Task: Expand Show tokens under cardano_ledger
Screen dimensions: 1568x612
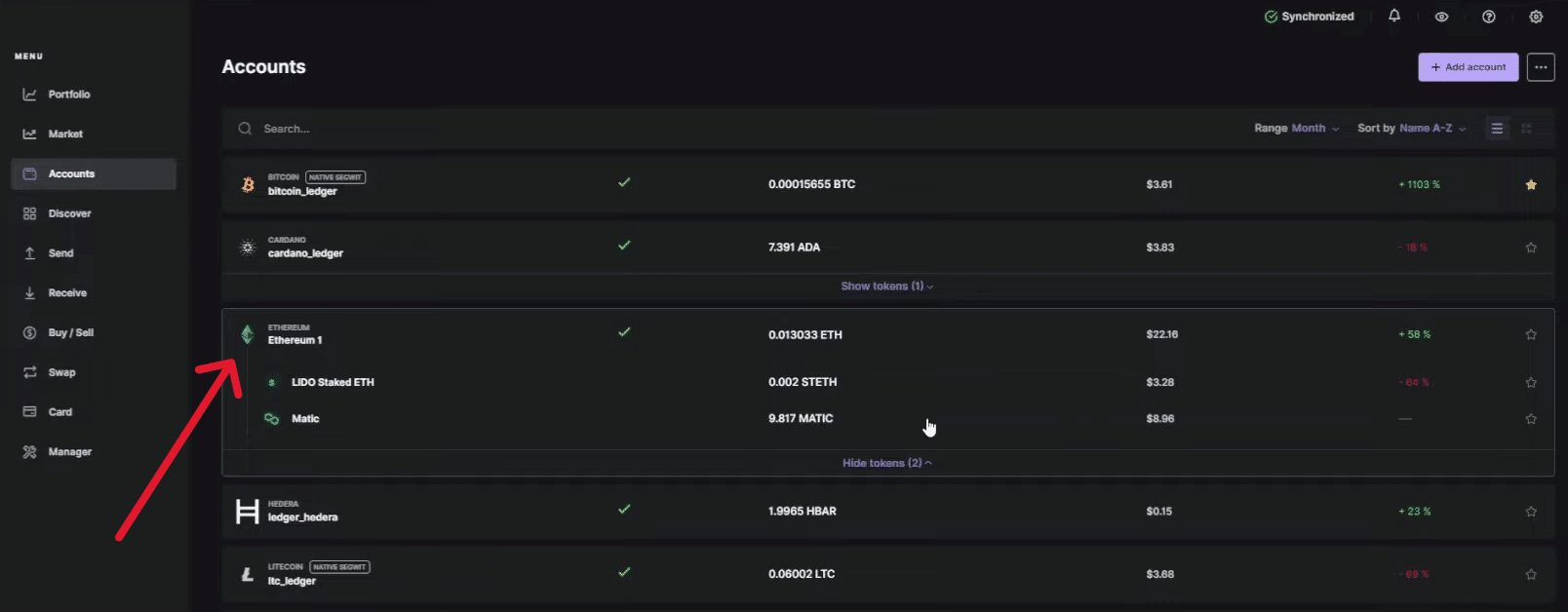Action: 886,287
